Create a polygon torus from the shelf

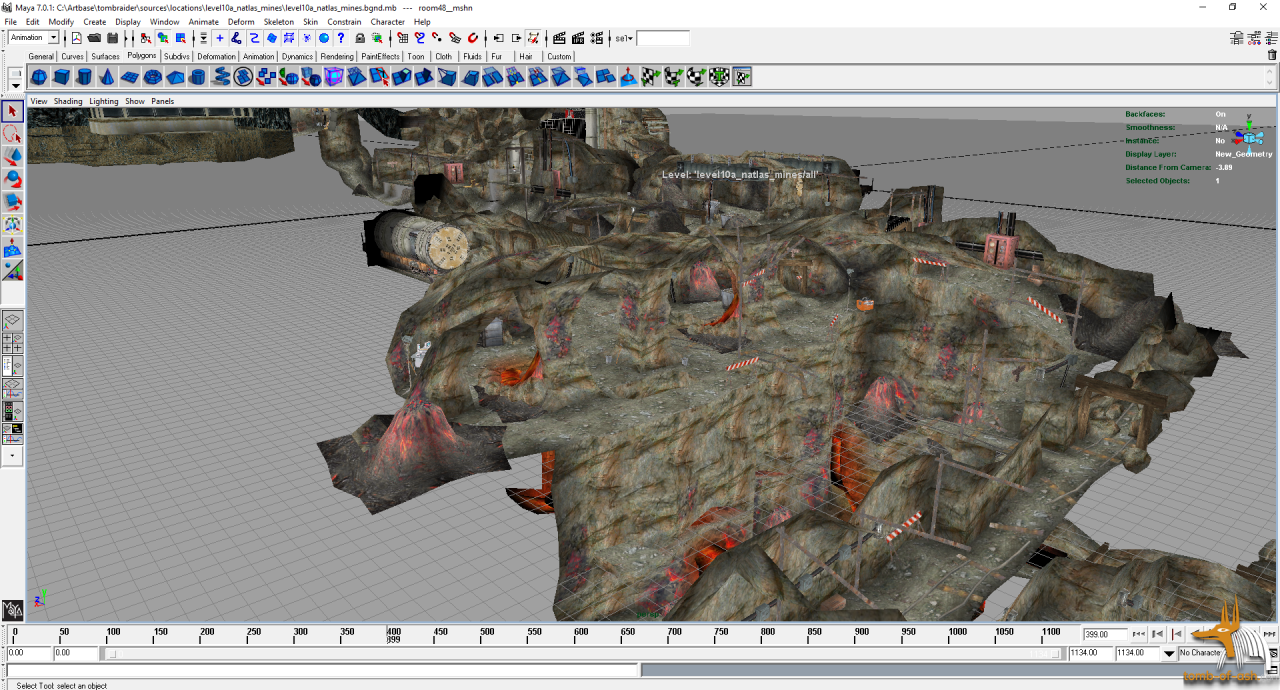point(153,77)
